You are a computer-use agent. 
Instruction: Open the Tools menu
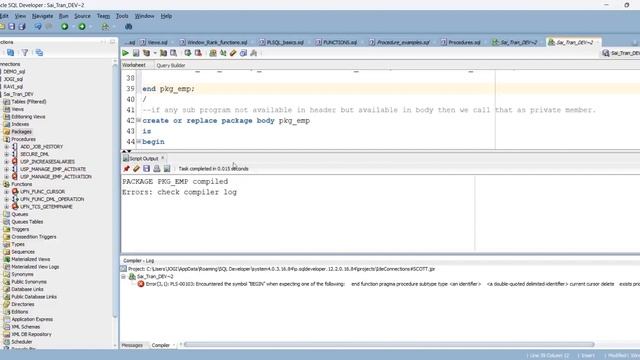coord(122,16)
